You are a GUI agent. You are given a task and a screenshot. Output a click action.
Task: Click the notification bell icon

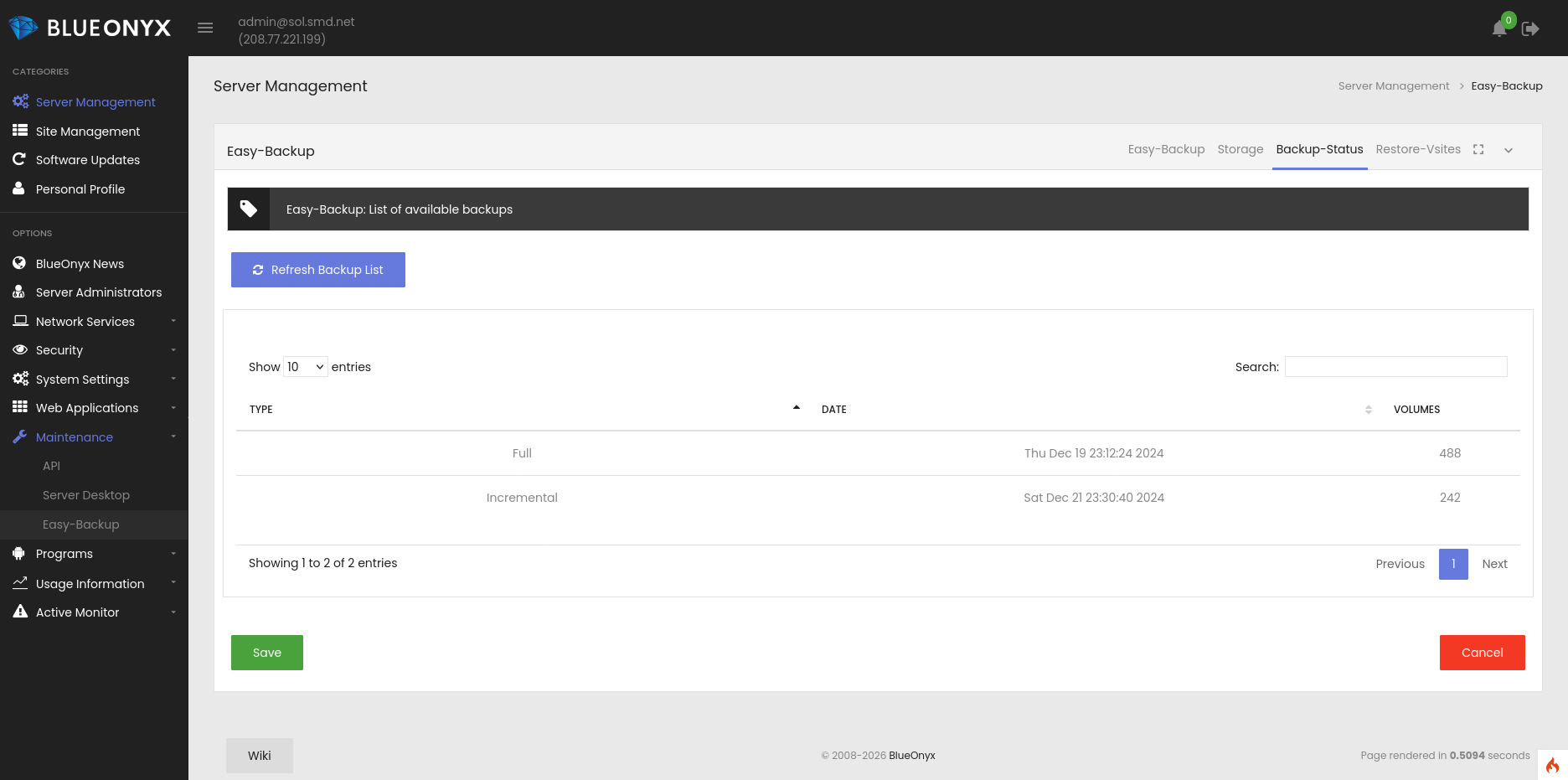(1499, 29)
